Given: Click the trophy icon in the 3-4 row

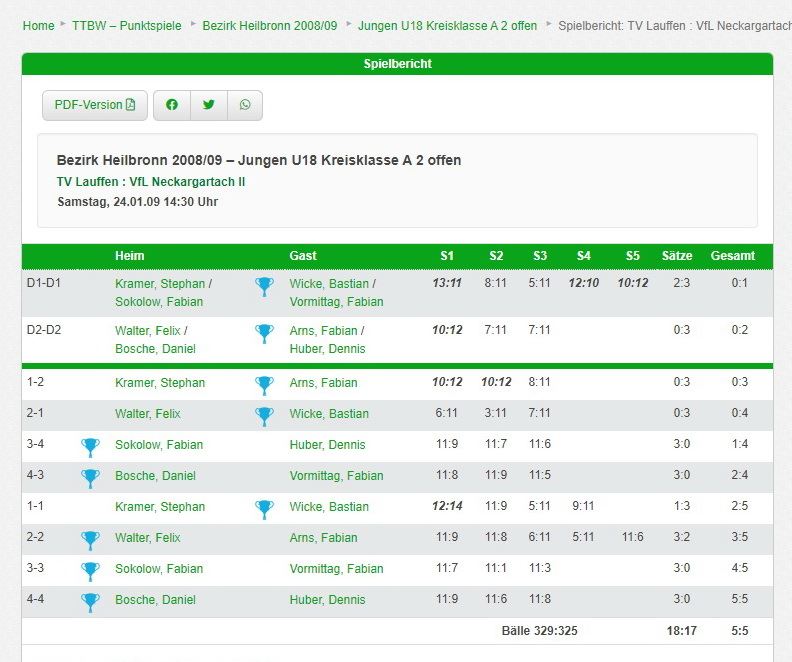Looking at the screenshot, I should 90,447.
